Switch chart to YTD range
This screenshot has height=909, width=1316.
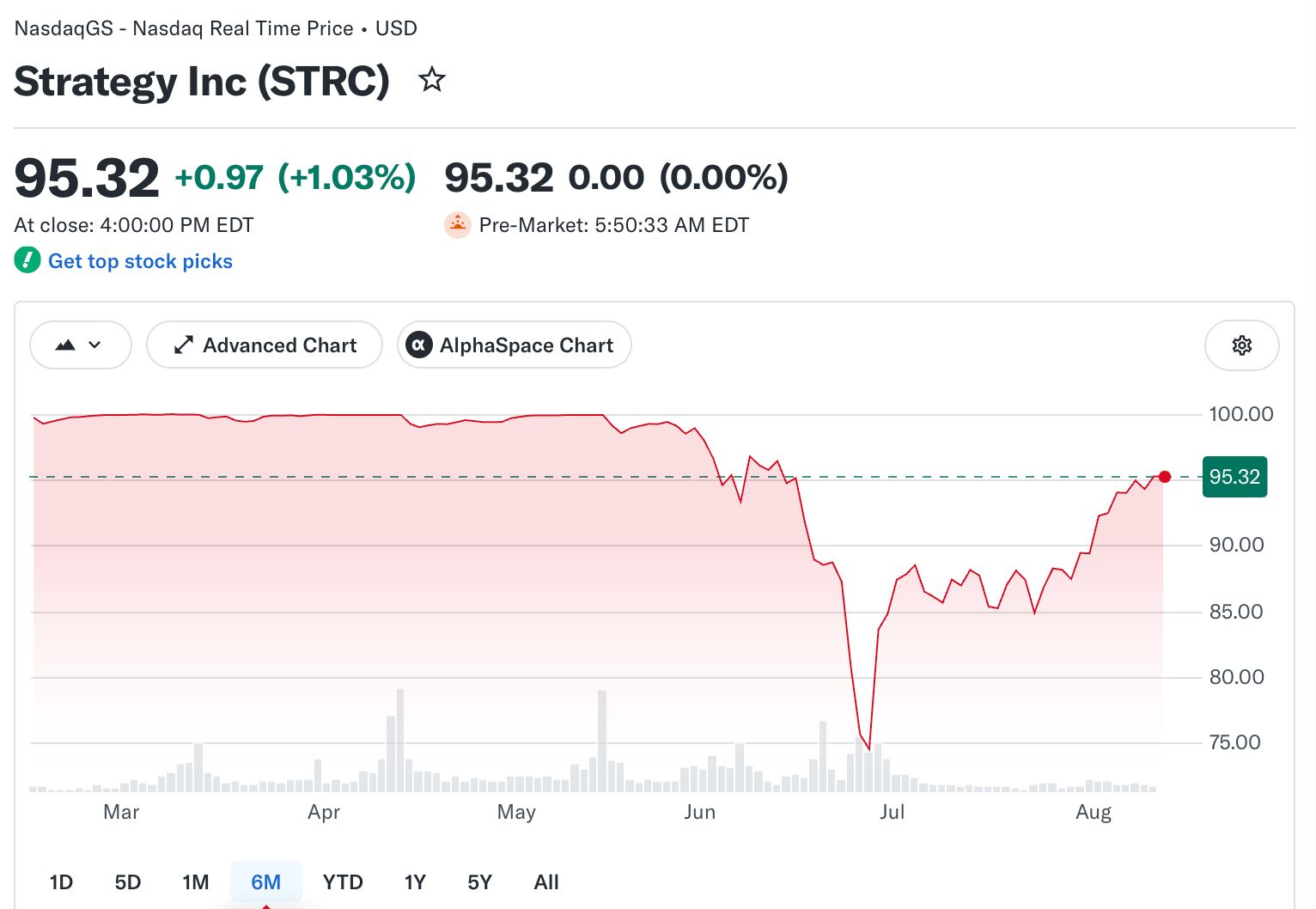343,882
